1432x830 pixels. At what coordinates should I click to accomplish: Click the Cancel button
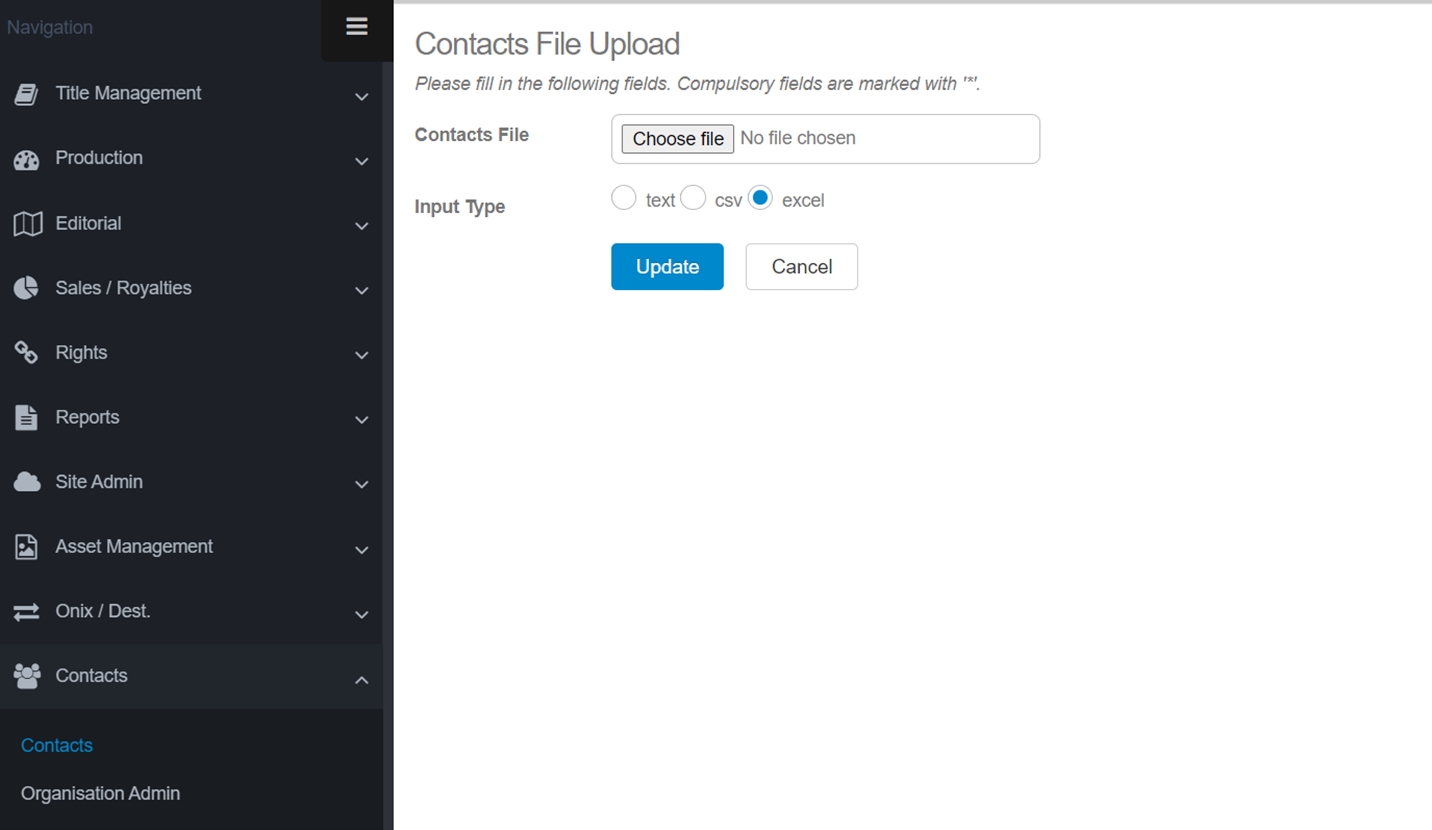pos(802,266)
